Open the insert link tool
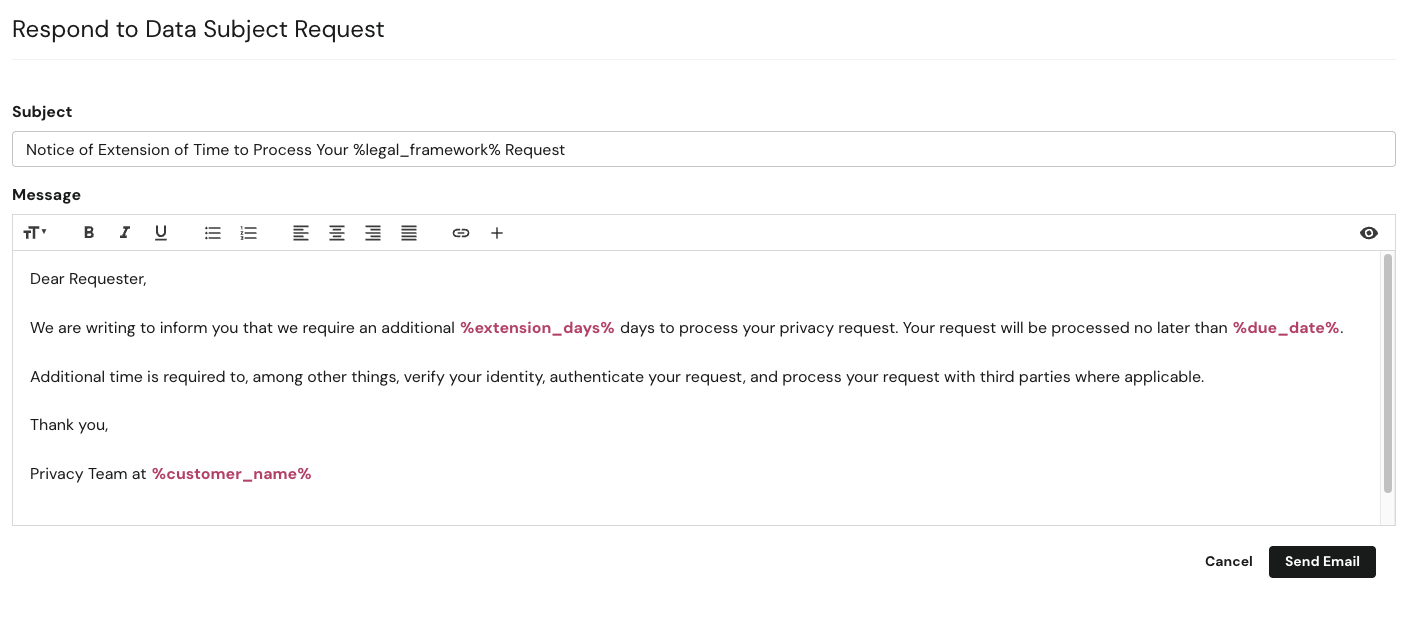Viewport: 1410px width, 619px height. [x=460, y=232]
